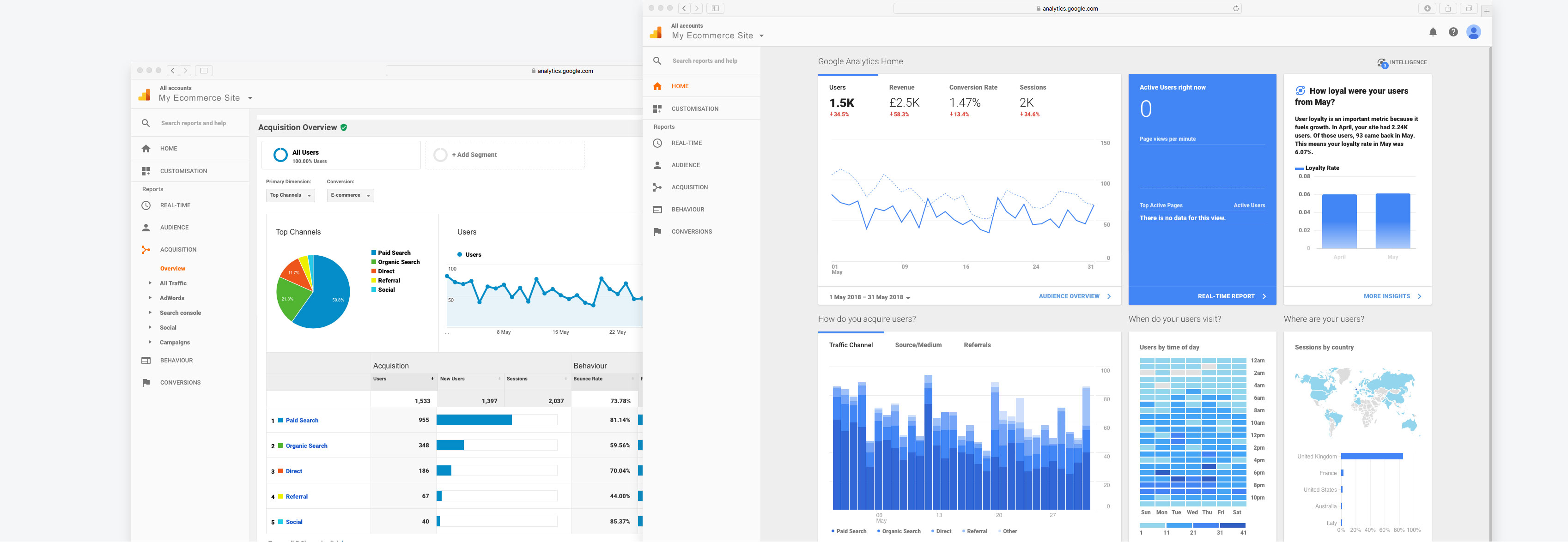The image size is (1568, 542).
Task: Open account selector dropdown in back window
Action: pyautogui.click(x=250, y=98)
